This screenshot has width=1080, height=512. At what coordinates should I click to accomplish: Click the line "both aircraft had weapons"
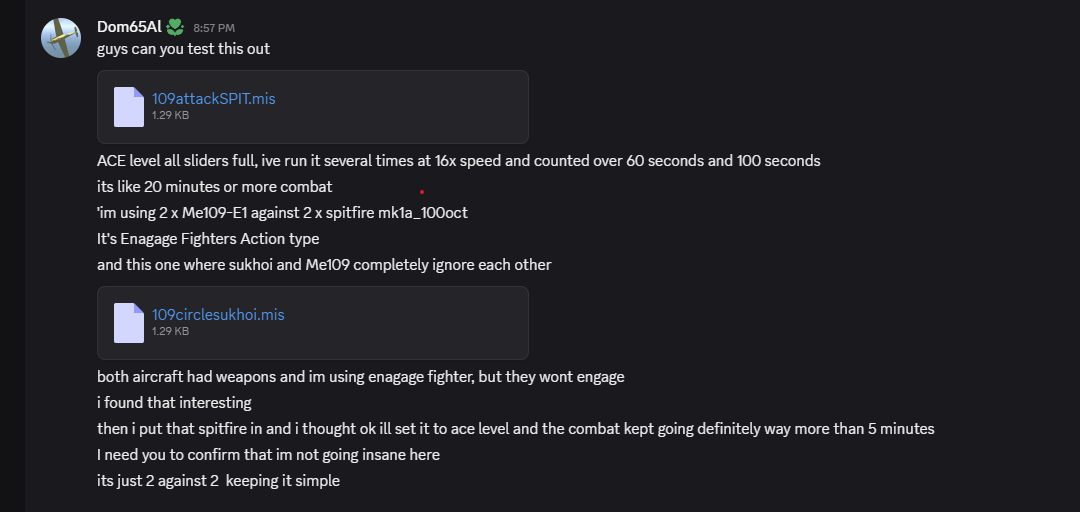pyautogui.click(x=360, y=377)
